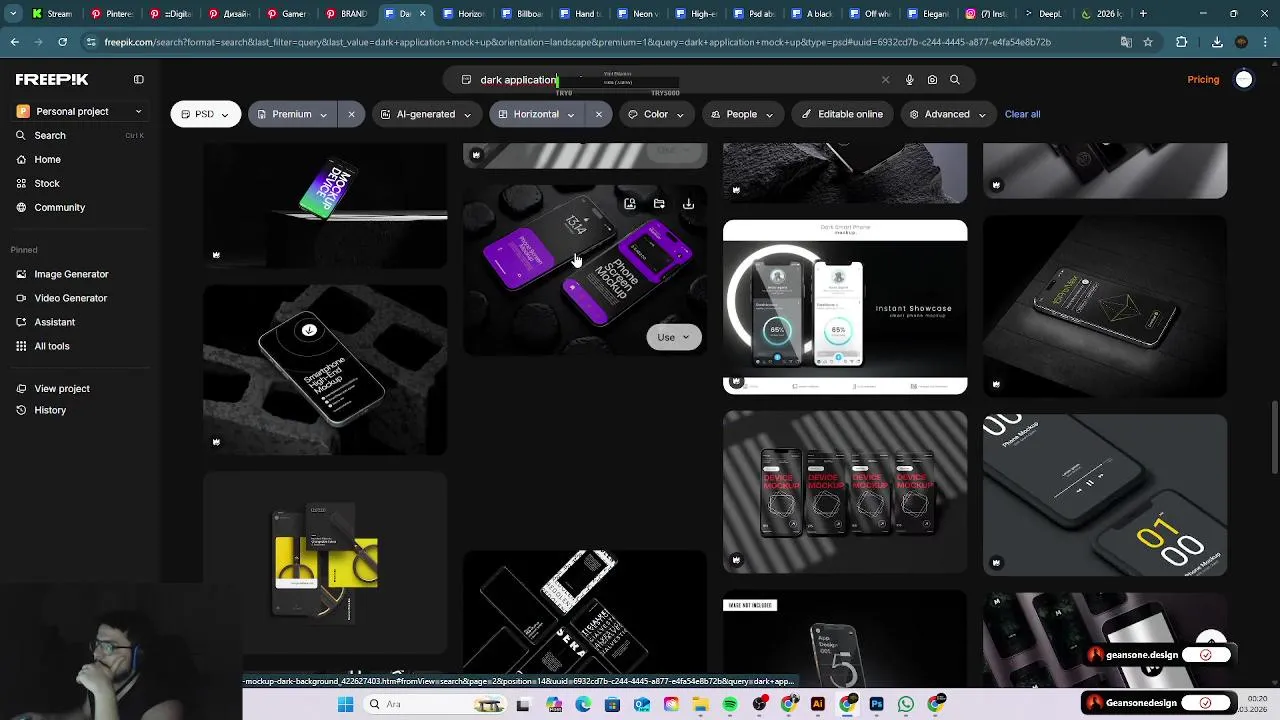The height and width of the screenshot is (720, 1280).
Task: Clear the search query with the X icon
Action: [885, 80]
